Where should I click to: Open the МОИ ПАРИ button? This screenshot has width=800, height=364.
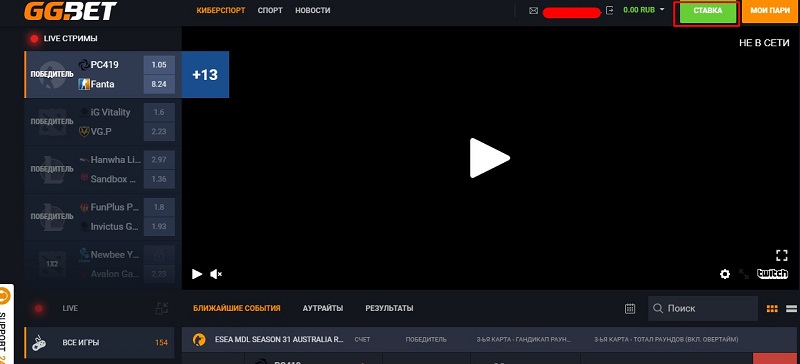[x=770, y=11]
